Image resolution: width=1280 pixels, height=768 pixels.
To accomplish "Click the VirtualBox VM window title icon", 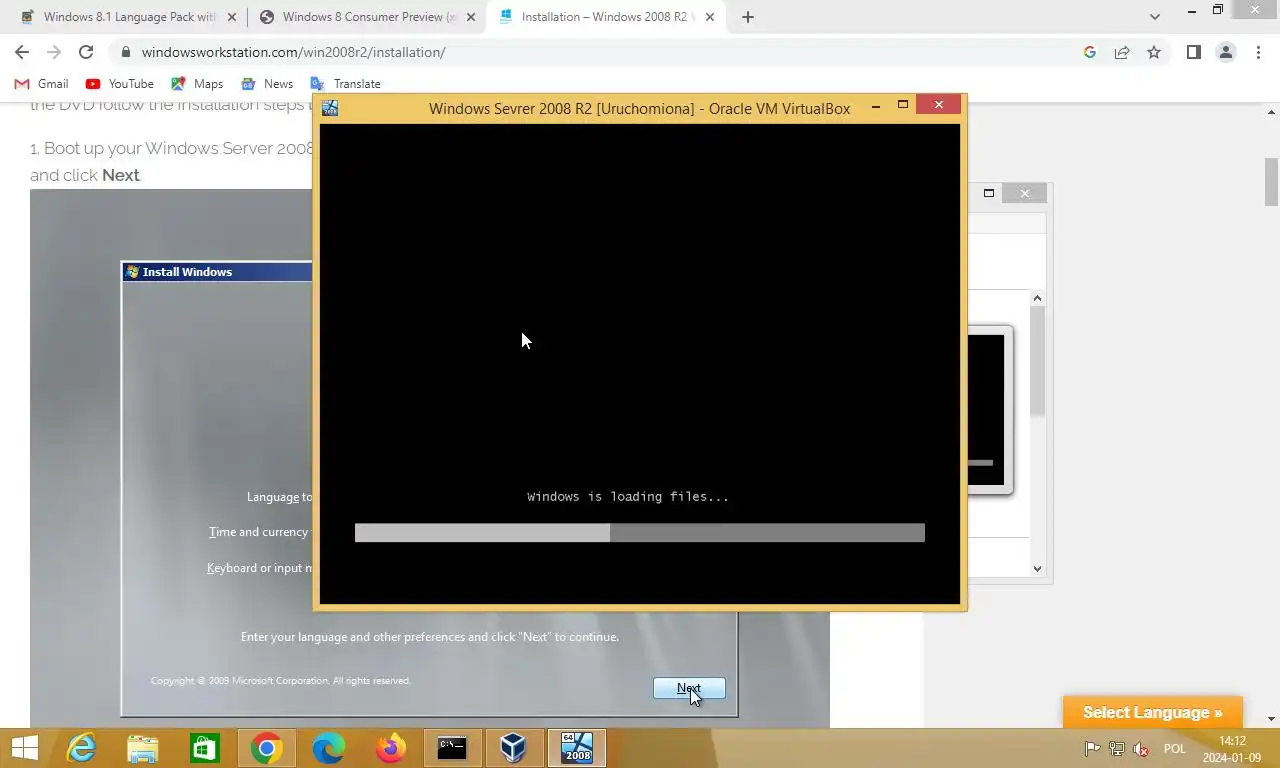I will point(330,108).
